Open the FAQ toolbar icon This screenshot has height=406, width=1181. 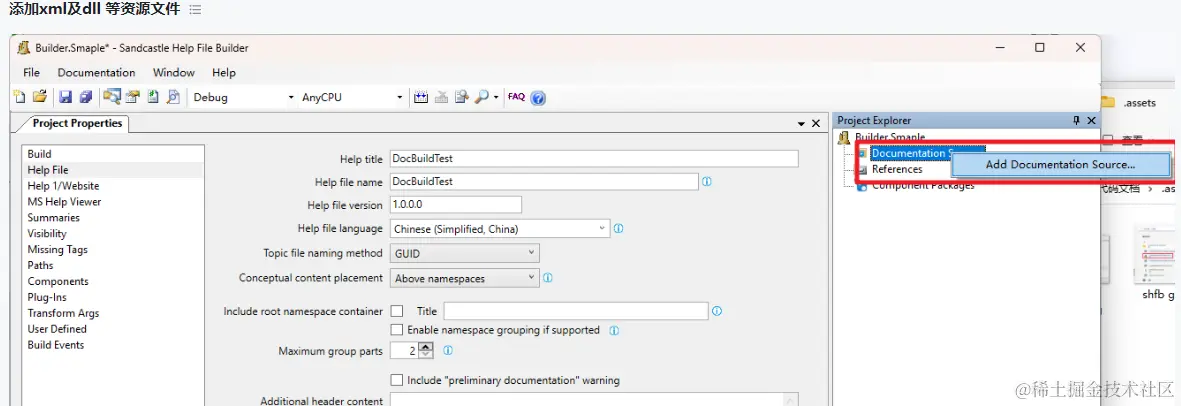(x=516, y=96)
